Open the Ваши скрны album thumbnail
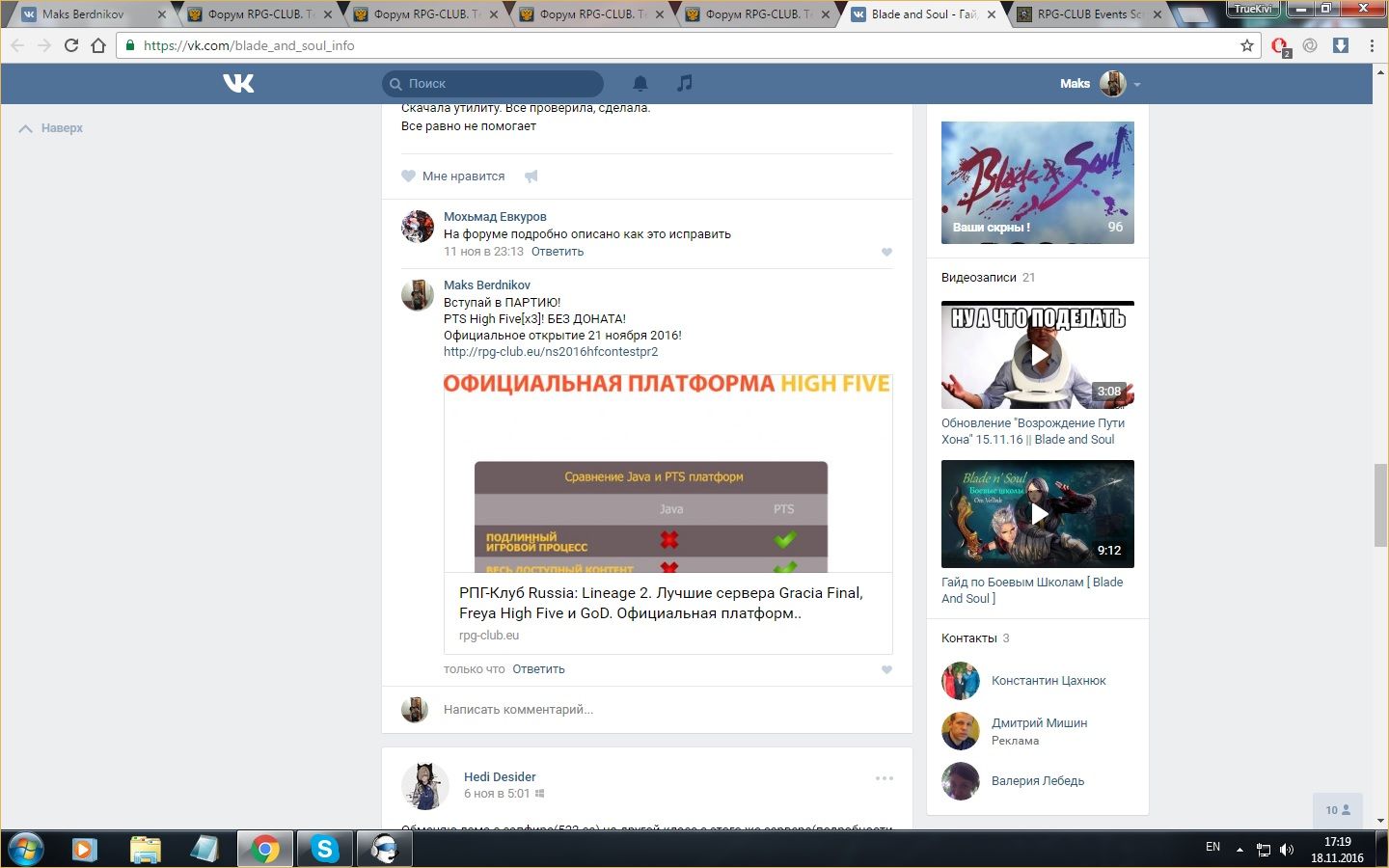1389x868 pixels. pyautogui.click(x=1038, y=182)
